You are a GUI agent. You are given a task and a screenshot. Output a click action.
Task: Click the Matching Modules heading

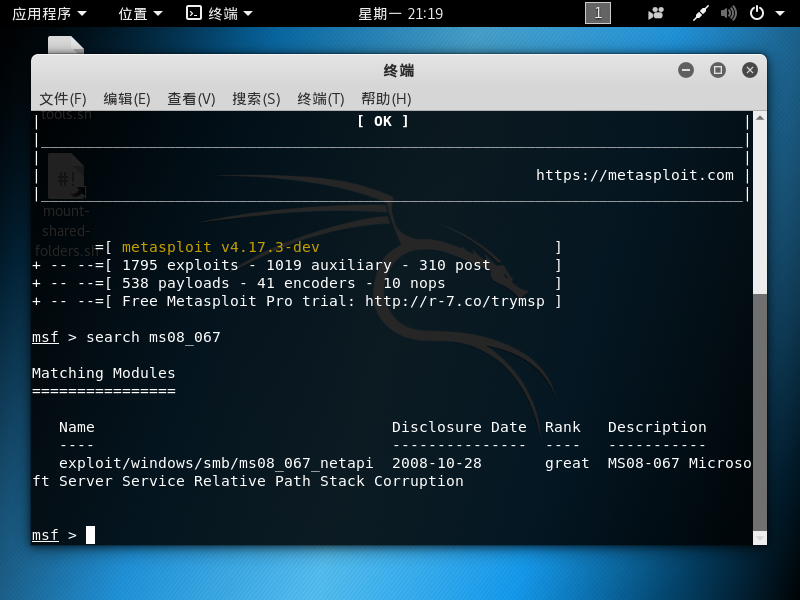[x=104, y=373]
